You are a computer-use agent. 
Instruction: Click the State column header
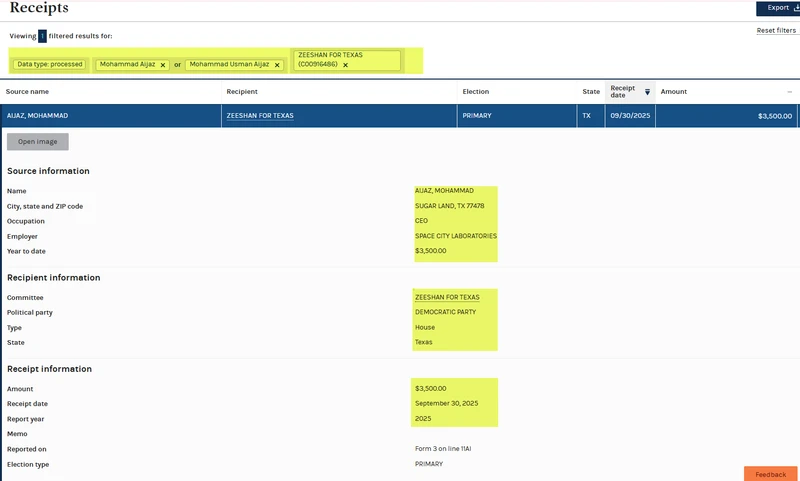[x=591, y=92]
